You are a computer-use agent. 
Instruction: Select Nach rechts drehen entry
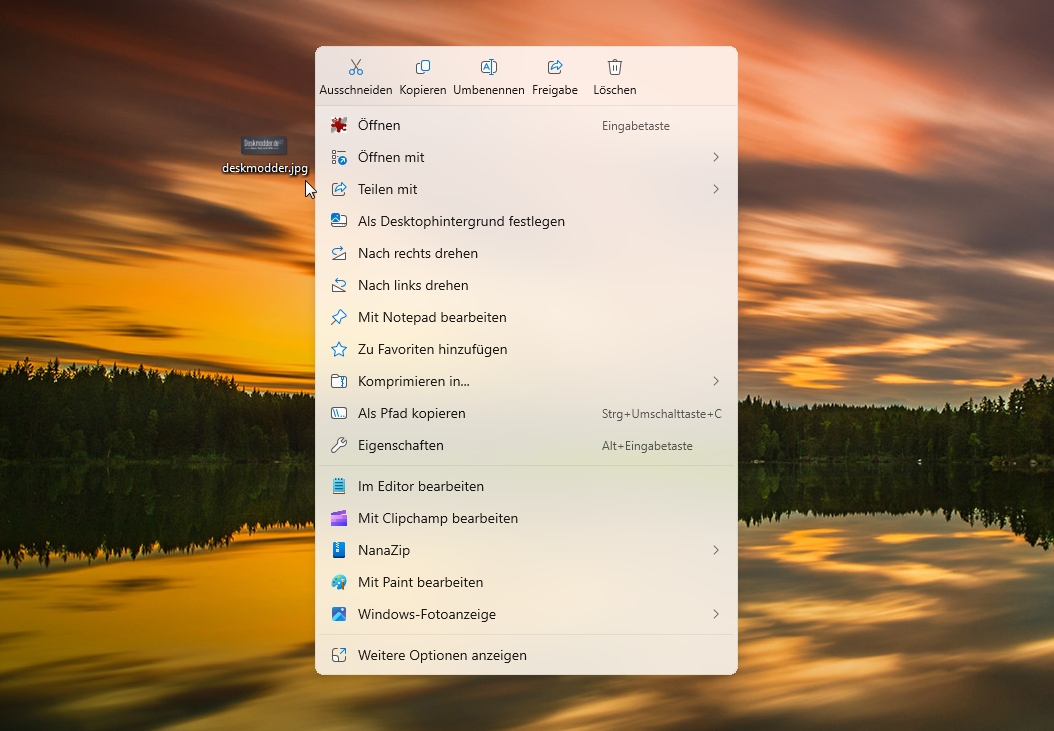(526, 254)
